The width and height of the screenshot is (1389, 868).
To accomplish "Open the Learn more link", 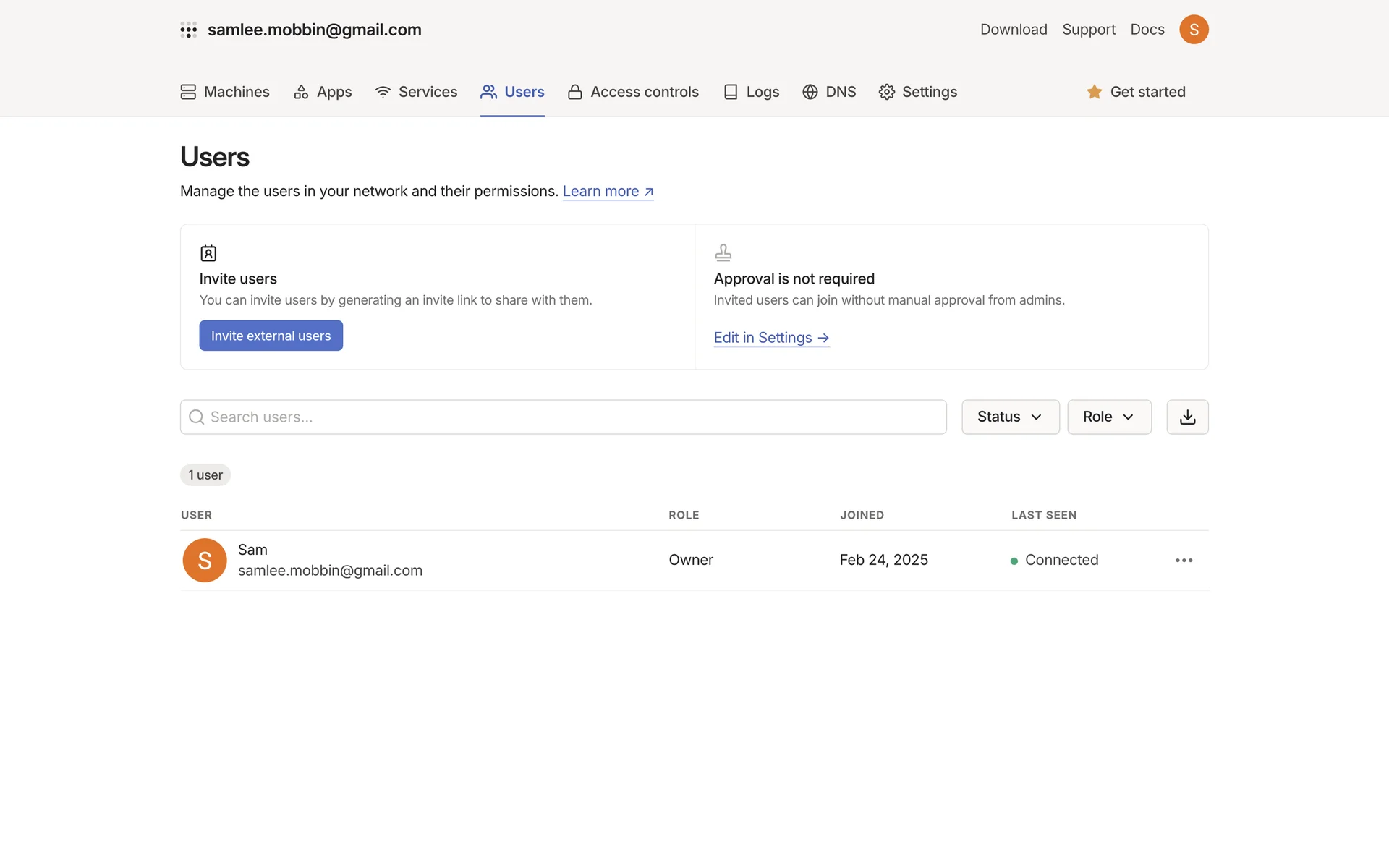I will (x=608, y=191).
